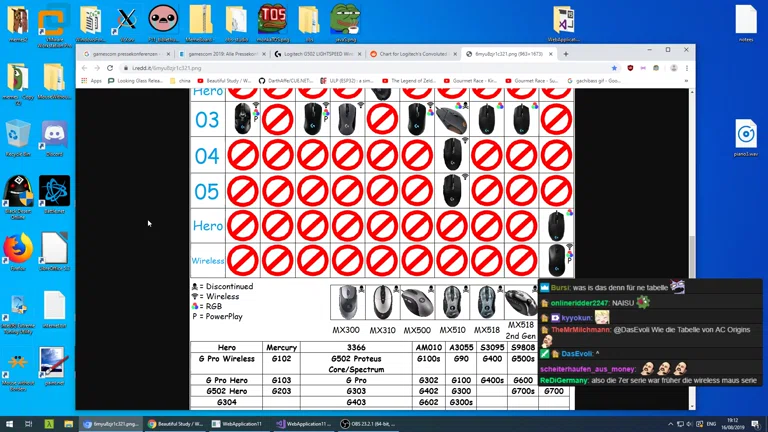The image size is (768, 432).
Task: Expand the bookmarks bar overflow chevron
Action: [686, 80]
